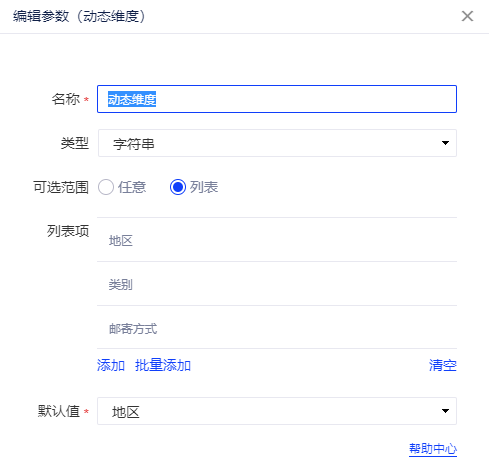Click the caret arrow of the 默认值 combo box

(445, 411)
